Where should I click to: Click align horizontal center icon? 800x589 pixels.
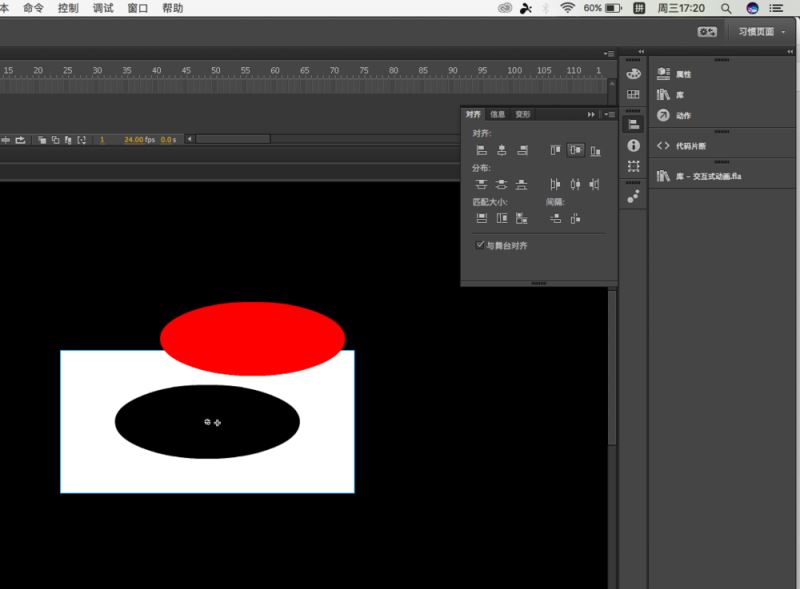click(502, 150)
